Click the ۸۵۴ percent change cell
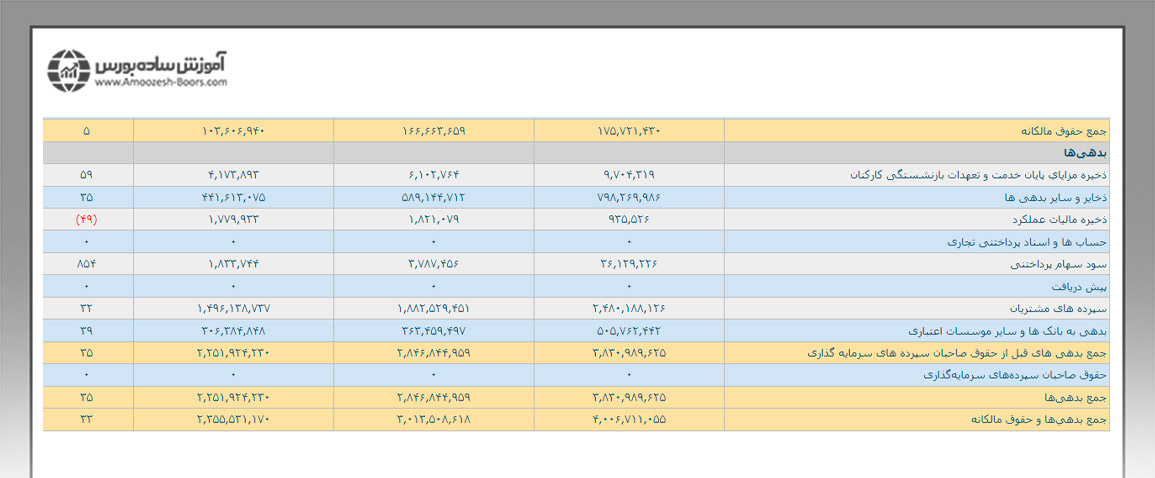The width and height of the screenshot is (1155, 478). pos(87,264)
